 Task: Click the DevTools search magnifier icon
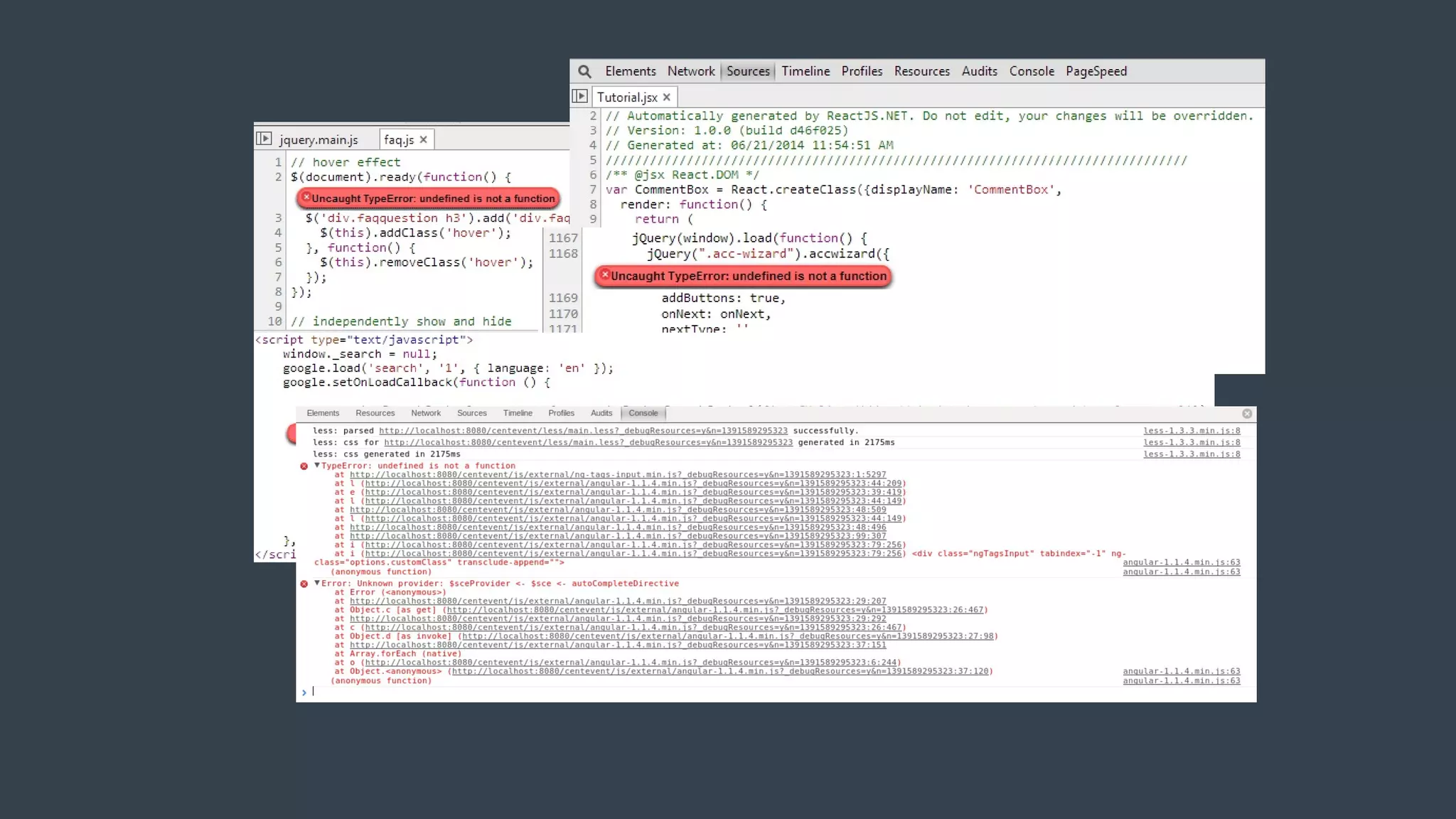(584, 71)
